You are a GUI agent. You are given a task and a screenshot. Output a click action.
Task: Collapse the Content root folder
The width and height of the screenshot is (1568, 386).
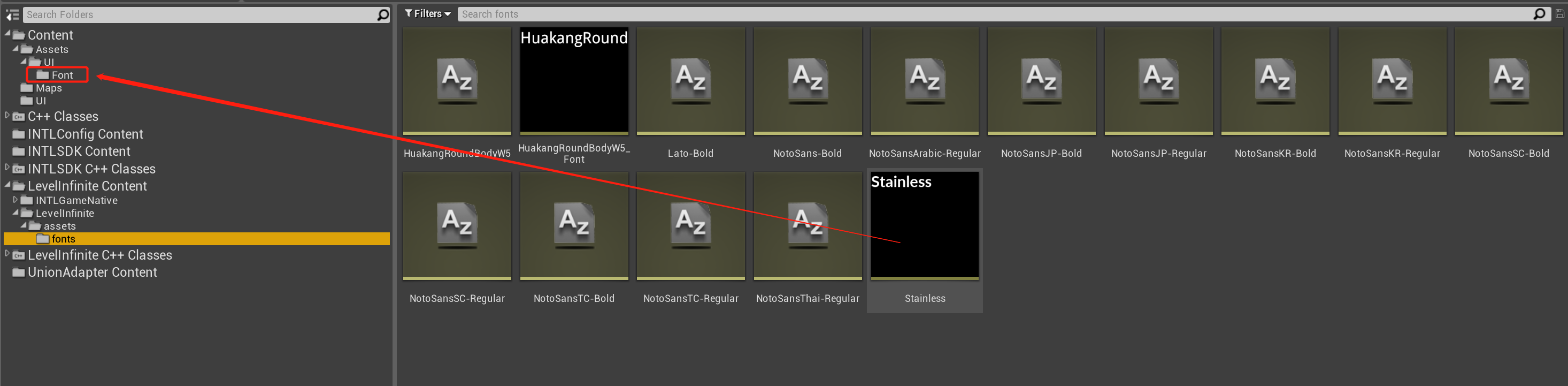(8, 34)
